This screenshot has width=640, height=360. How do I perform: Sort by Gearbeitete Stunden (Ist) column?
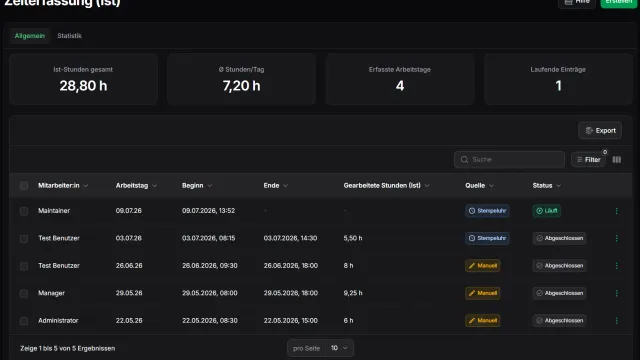pos(386,185)
